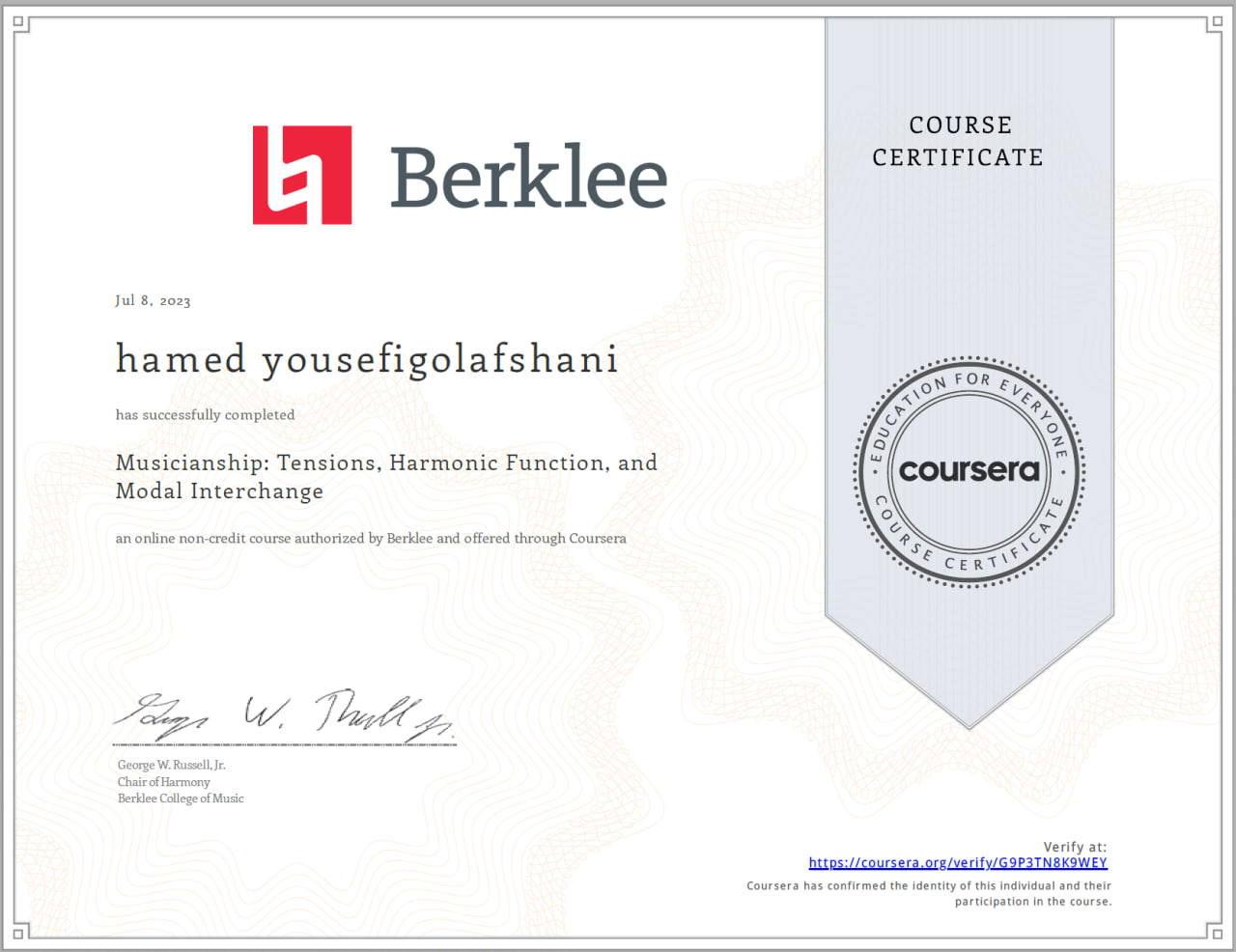Click the Chair of Harmony title
The width and height of the screenshot is (1236, 952).
click(163, 782)
